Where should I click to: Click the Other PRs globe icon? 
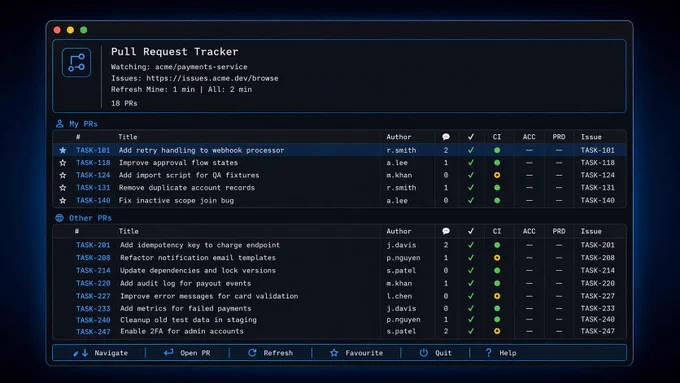click(x=59, y=218)
